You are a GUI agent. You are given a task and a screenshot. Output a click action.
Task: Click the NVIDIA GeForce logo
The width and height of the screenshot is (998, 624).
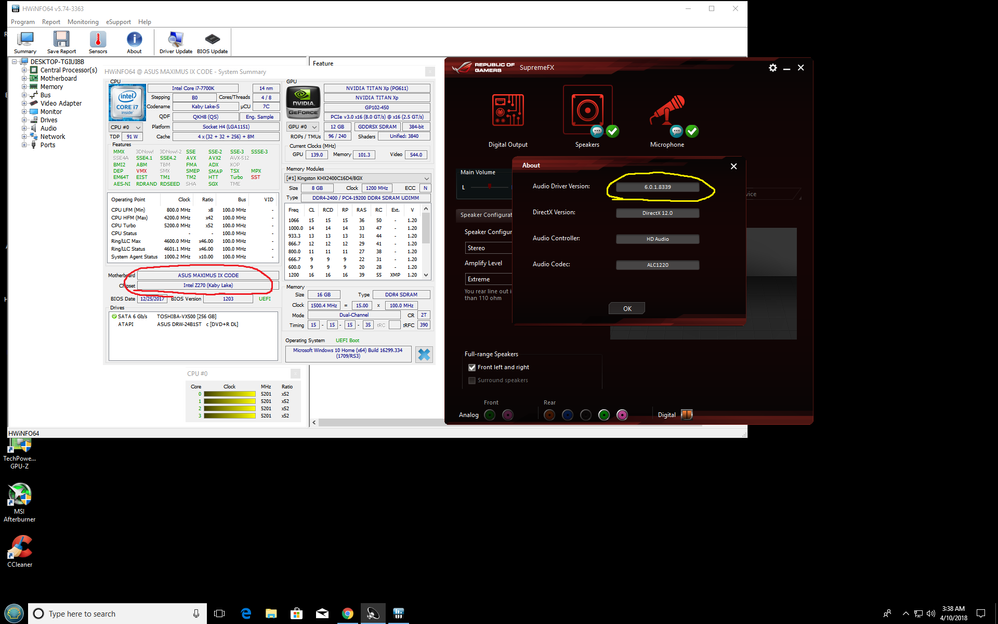tap(303, 102)
